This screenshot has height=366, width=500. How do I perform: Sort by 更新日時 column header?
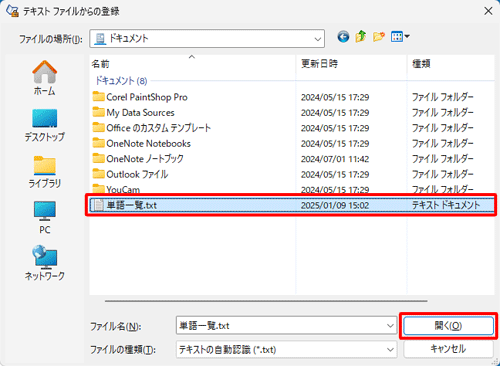tap(351, 64)
